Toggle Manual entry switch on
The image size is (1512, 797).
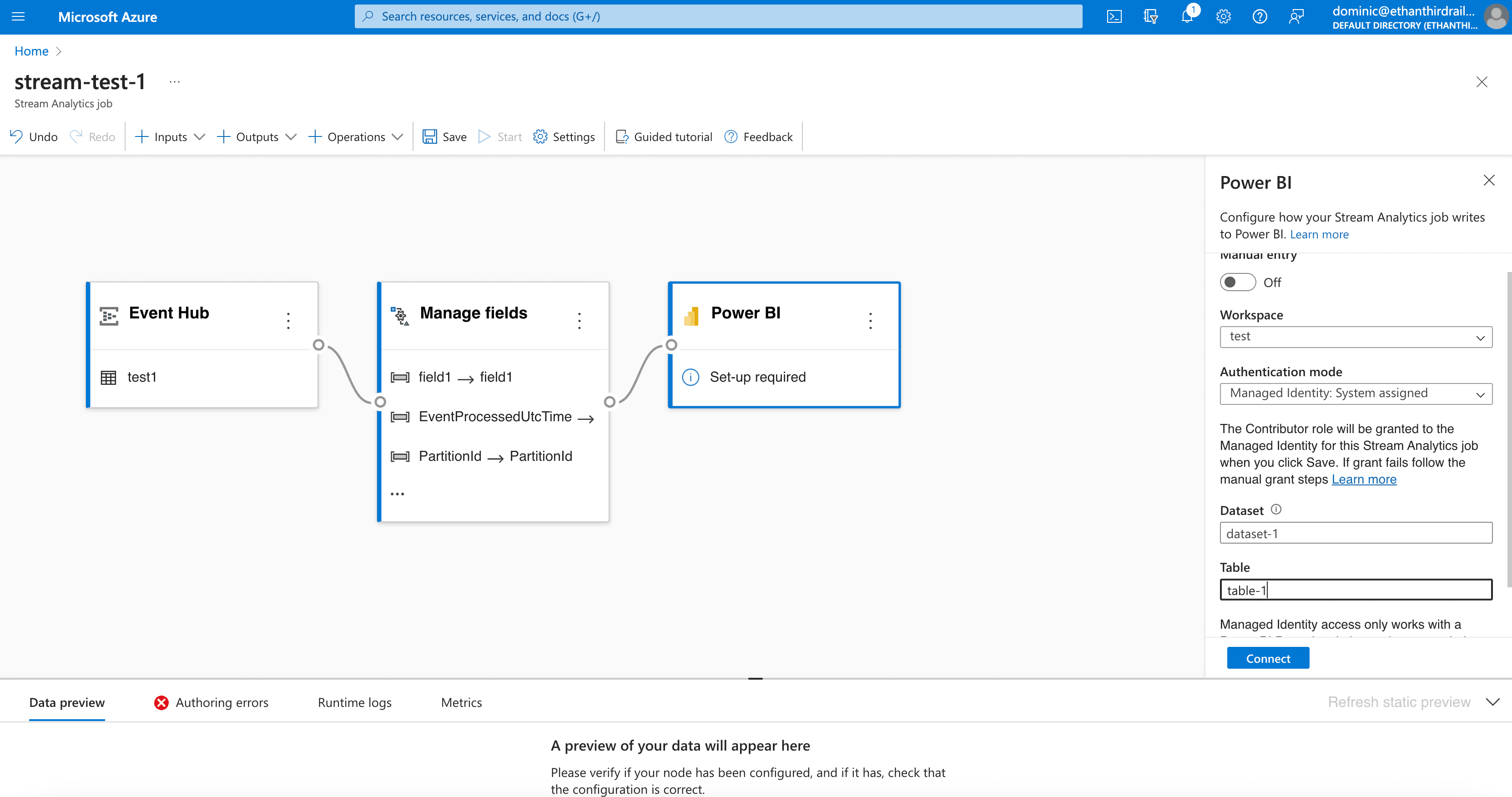[x=1237, y=282]
